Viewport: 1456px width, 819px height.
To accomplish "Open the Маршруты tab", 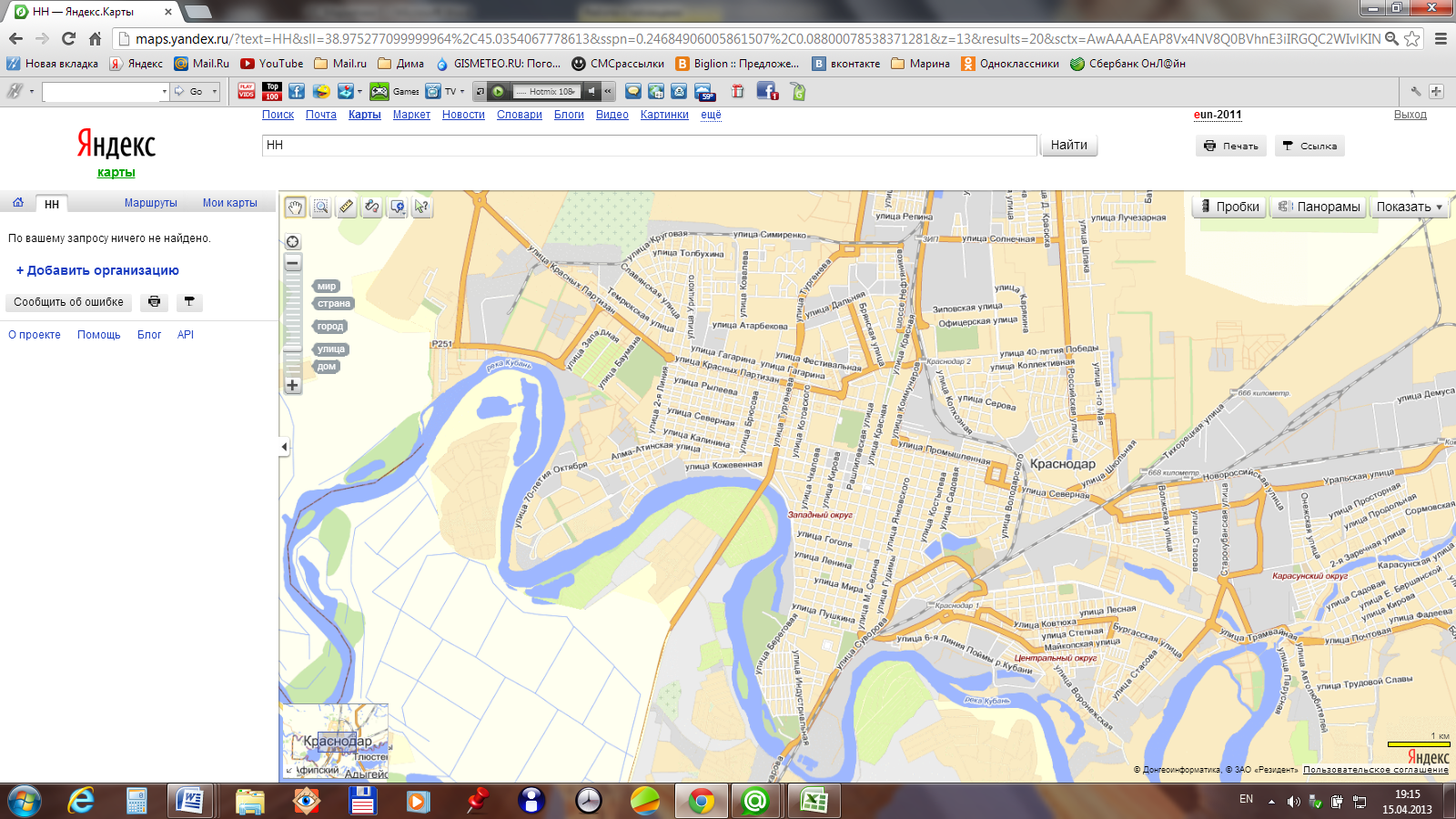I will coord(151,203).
